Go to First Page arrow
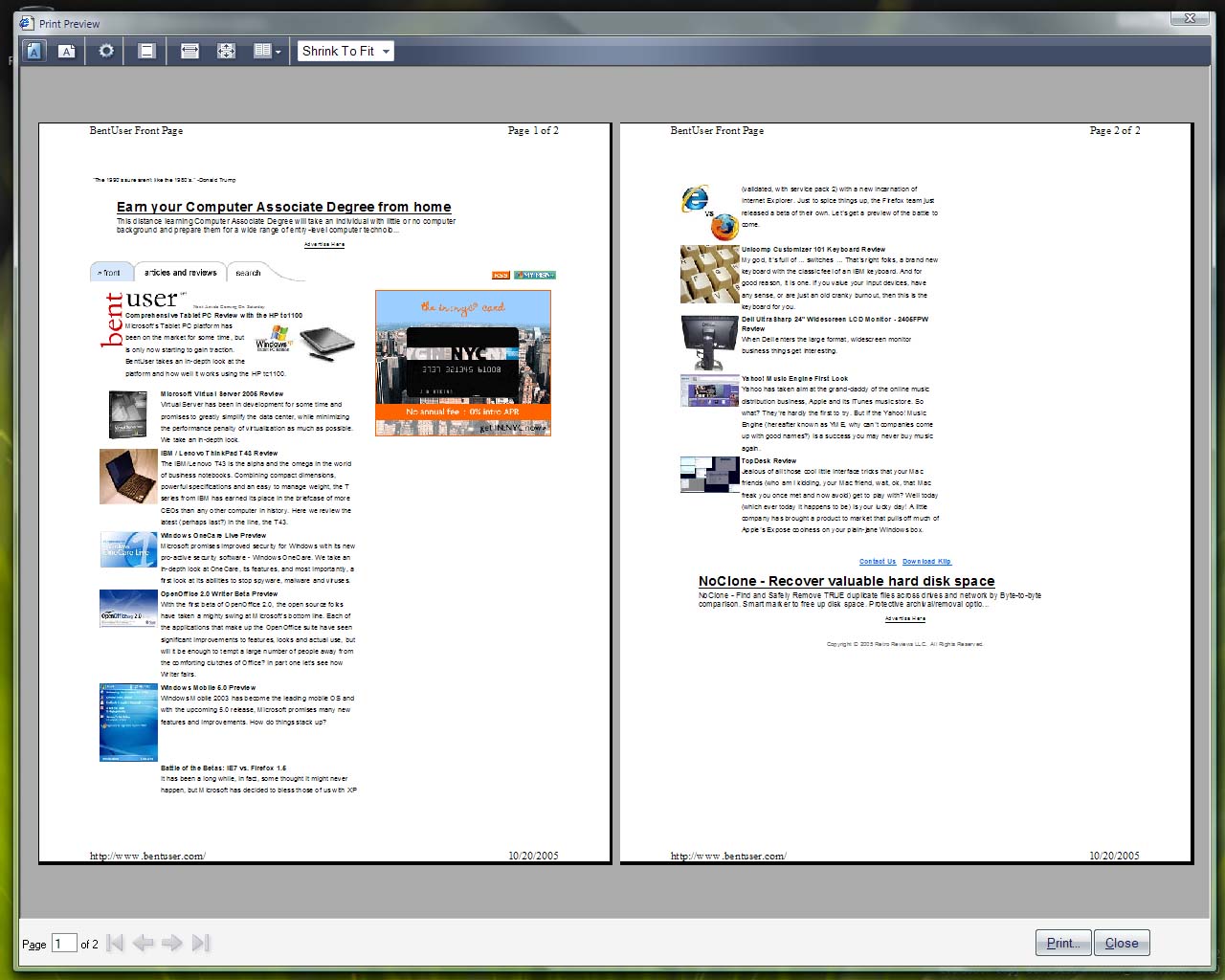1225x980 pixels. (115, 944)
